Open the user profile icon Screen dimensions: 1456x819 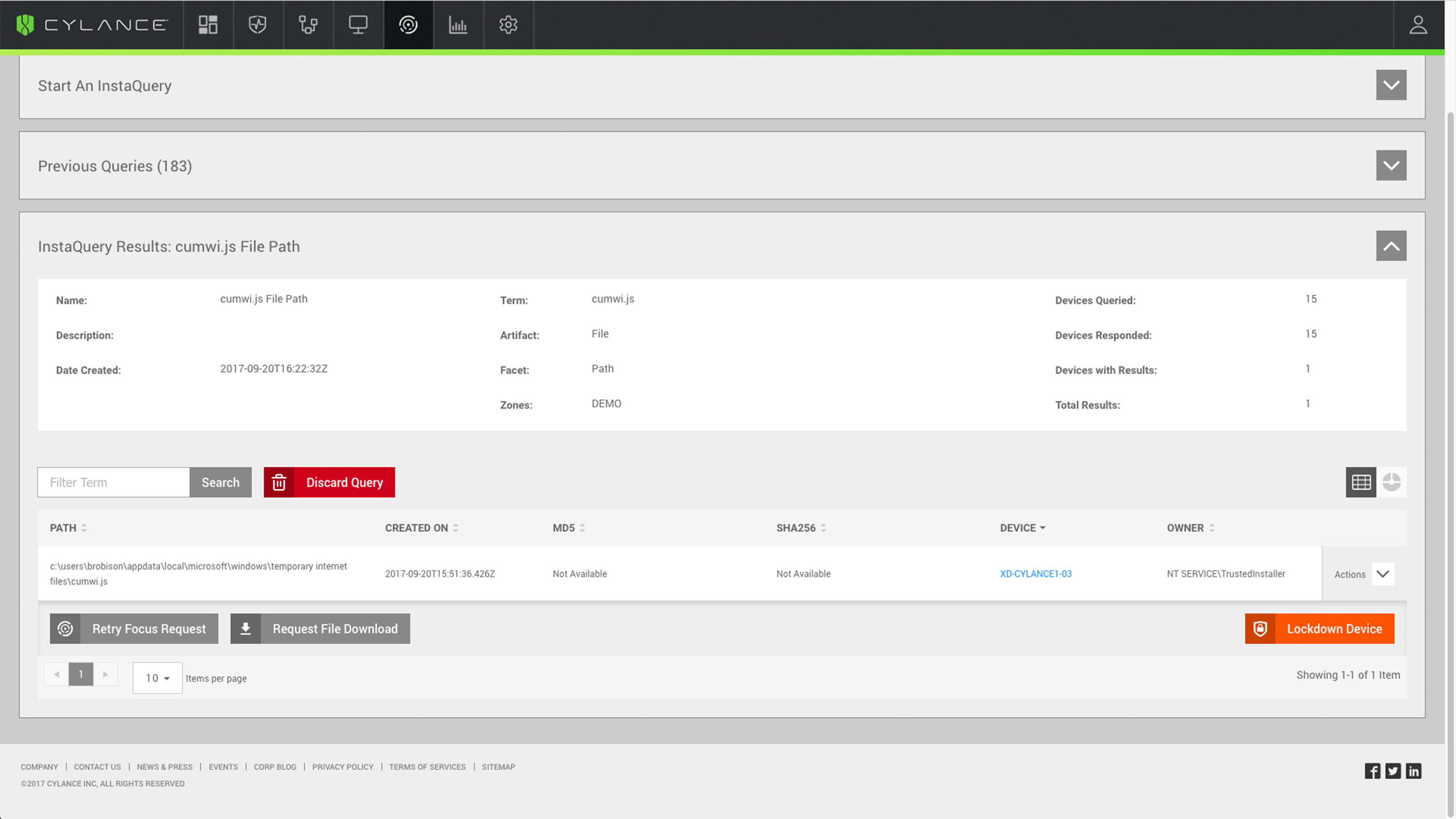pos(1418,25)
